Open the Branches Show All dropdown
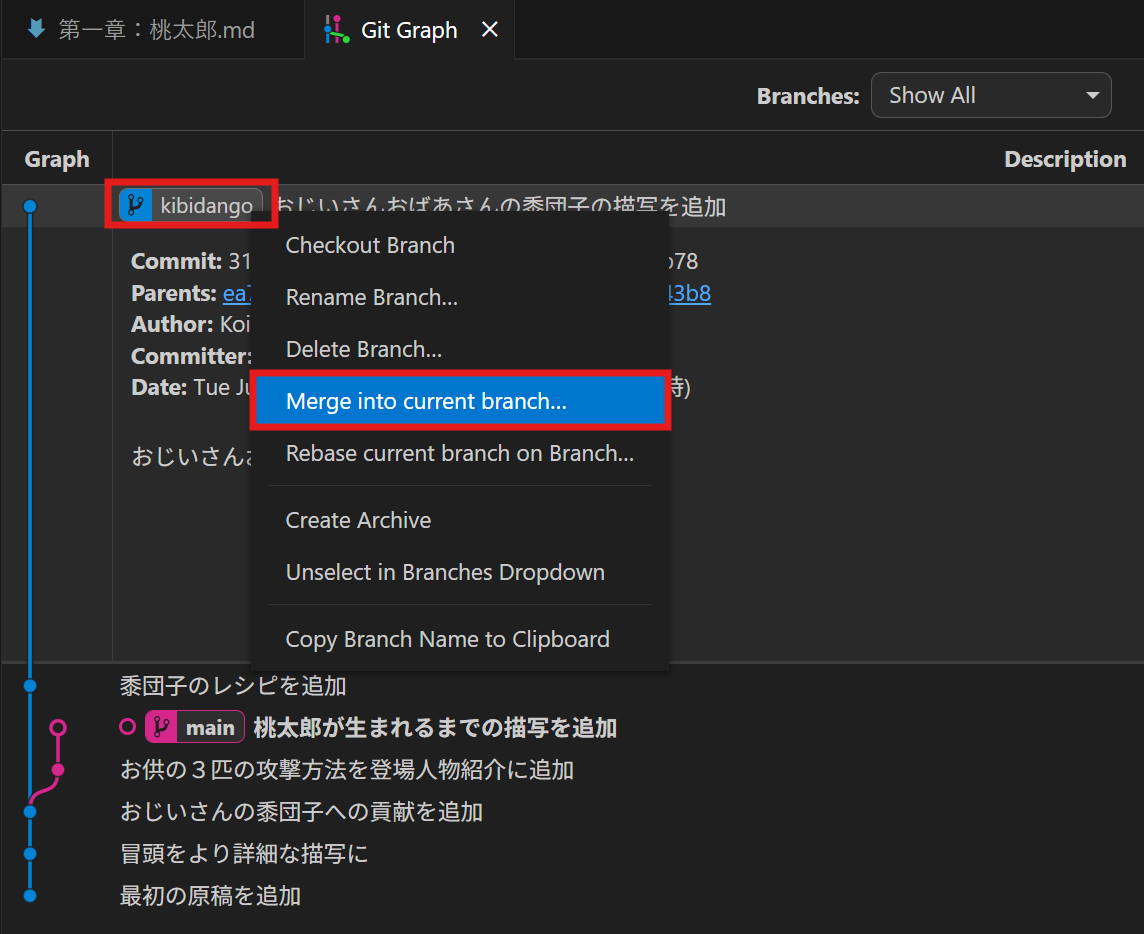Image resolution: width=1144 pixels, height=934 pixels. pyautogui.click(x=991, y=95)
